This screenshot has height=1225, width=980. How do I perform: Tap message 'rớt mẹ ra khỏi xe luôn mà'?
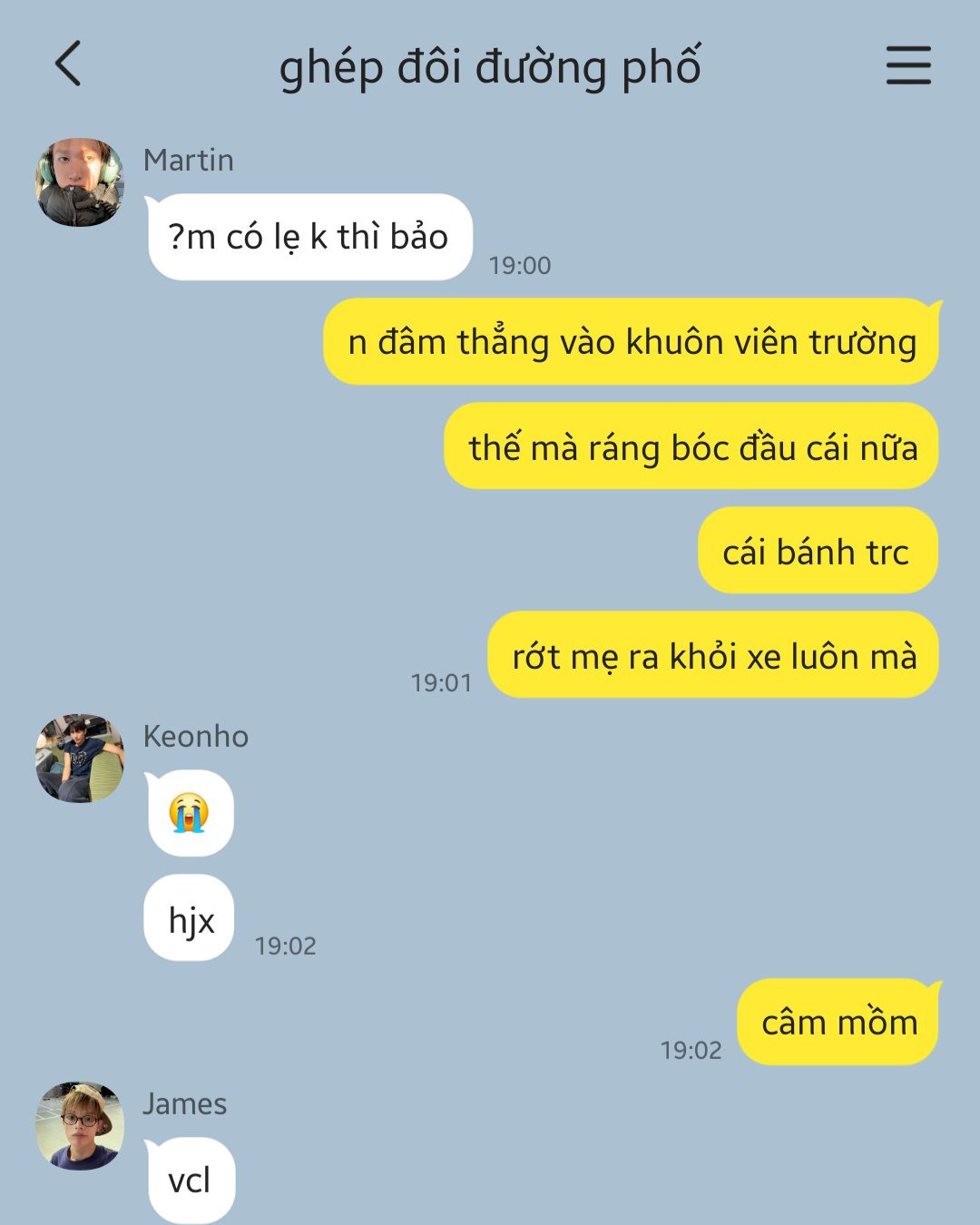click(713, 655)
